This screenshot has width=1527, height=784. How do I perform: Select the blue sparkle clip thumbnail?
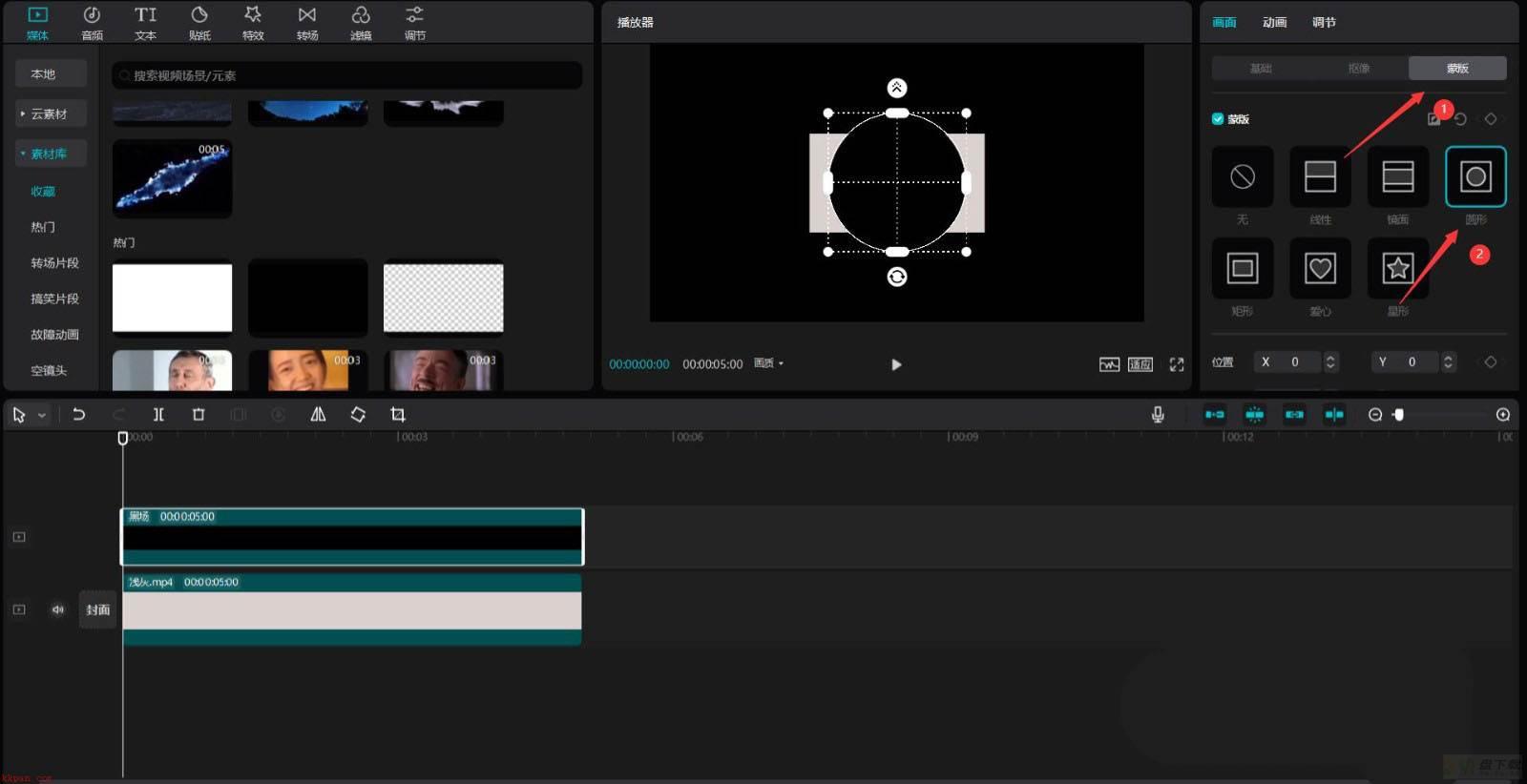[172, 177]
